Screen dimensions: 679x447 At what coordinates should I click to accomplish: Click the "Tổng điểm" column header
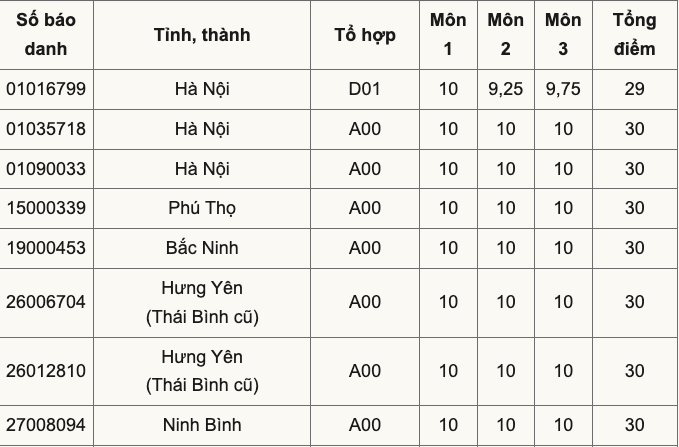point(634,34)
